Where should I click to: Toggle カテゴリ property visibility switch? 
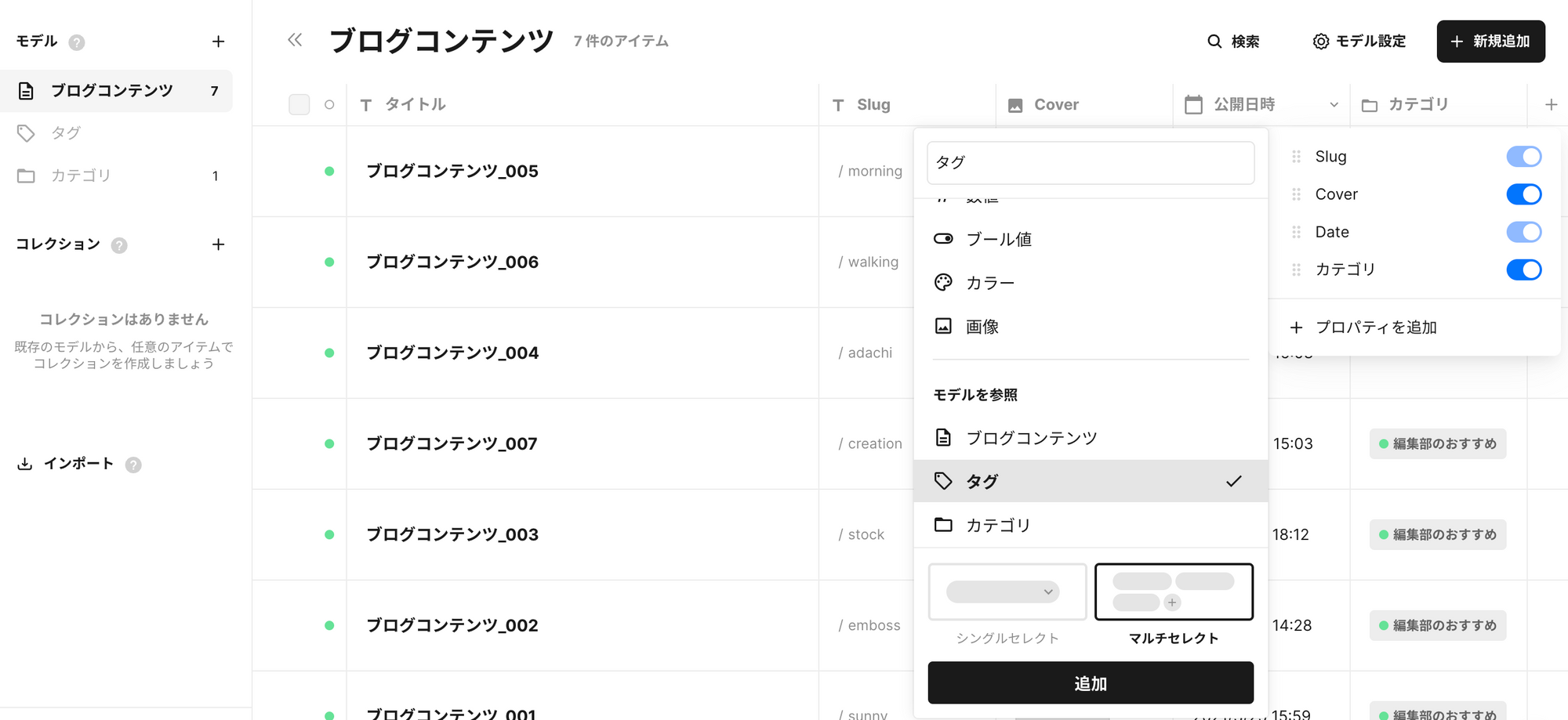[1524, 270]
